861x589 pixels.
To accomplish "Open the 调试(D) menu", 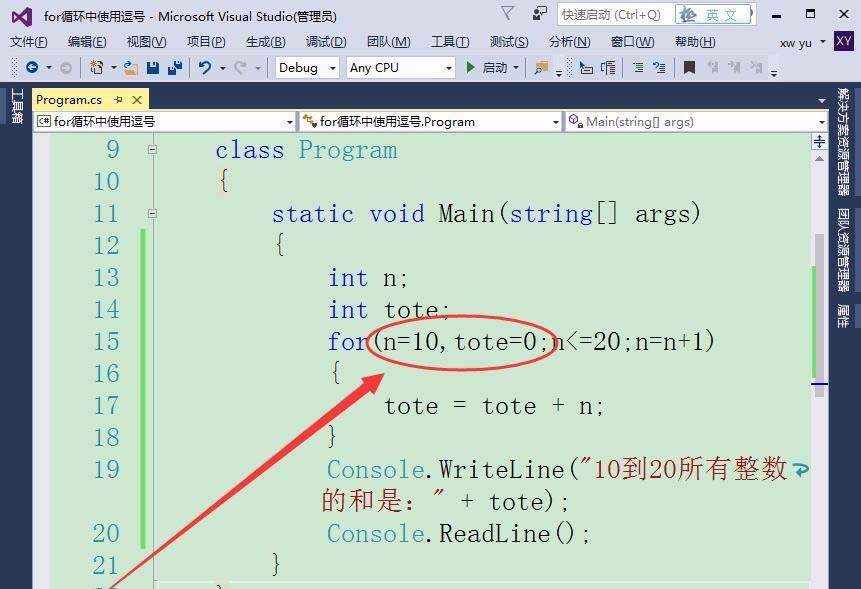I will coord(326,42).
